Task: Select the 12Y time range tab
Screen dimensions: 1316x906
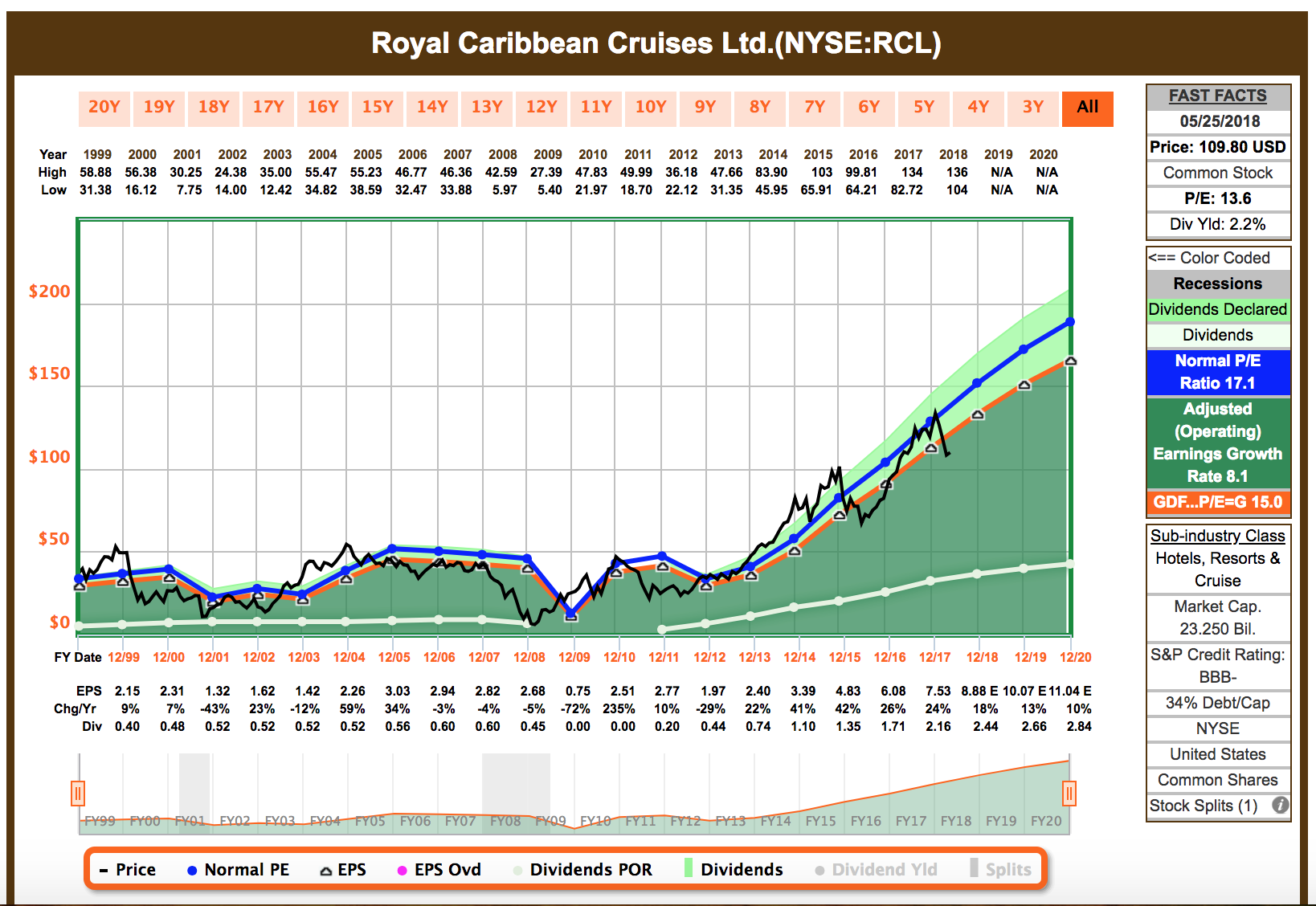Action: coord(542,108)
